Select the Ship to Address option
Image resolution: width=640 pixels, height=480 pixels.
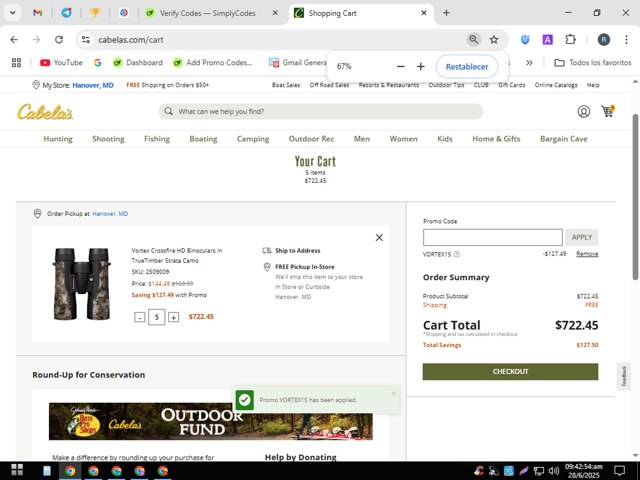pos(291,251)
